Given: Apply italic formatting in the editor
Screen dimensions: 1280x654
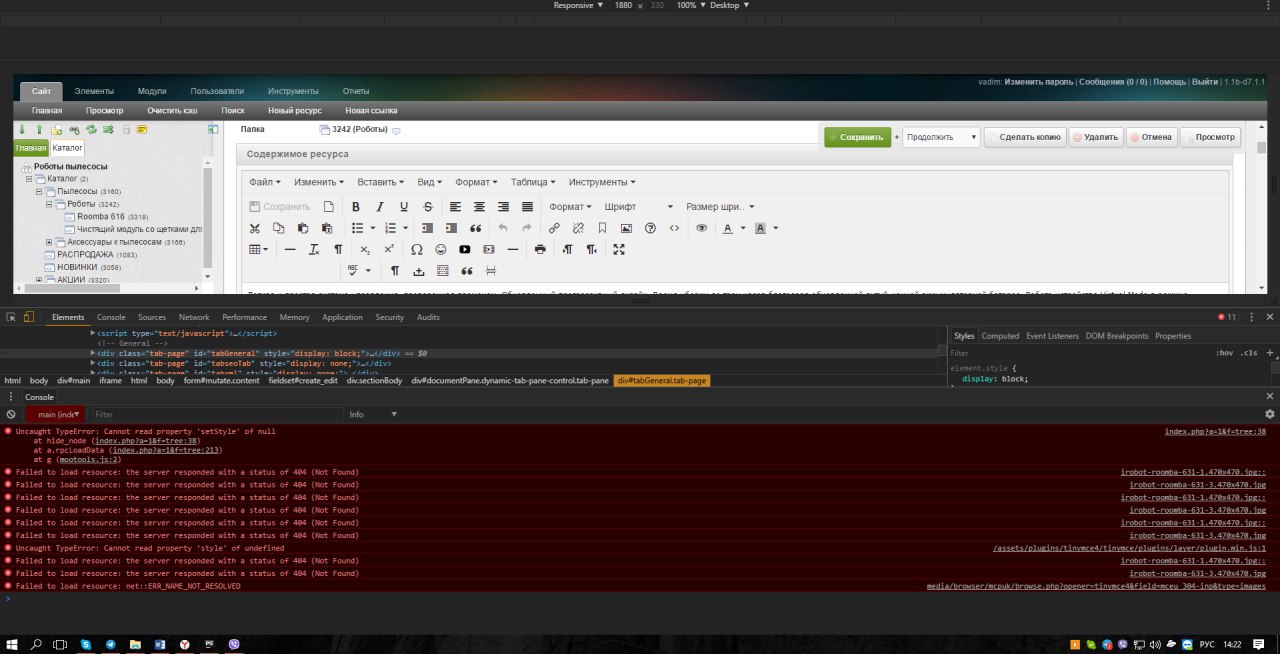Looking at the screenshot, I should point(380,207).
